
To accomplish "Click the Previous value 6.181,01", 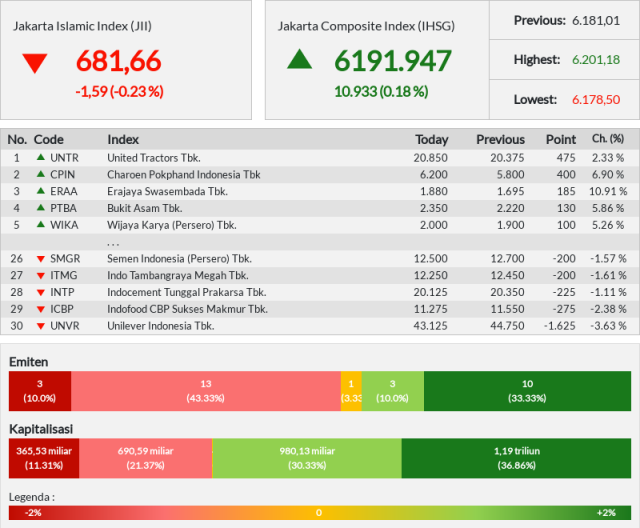I will [596, 20].
